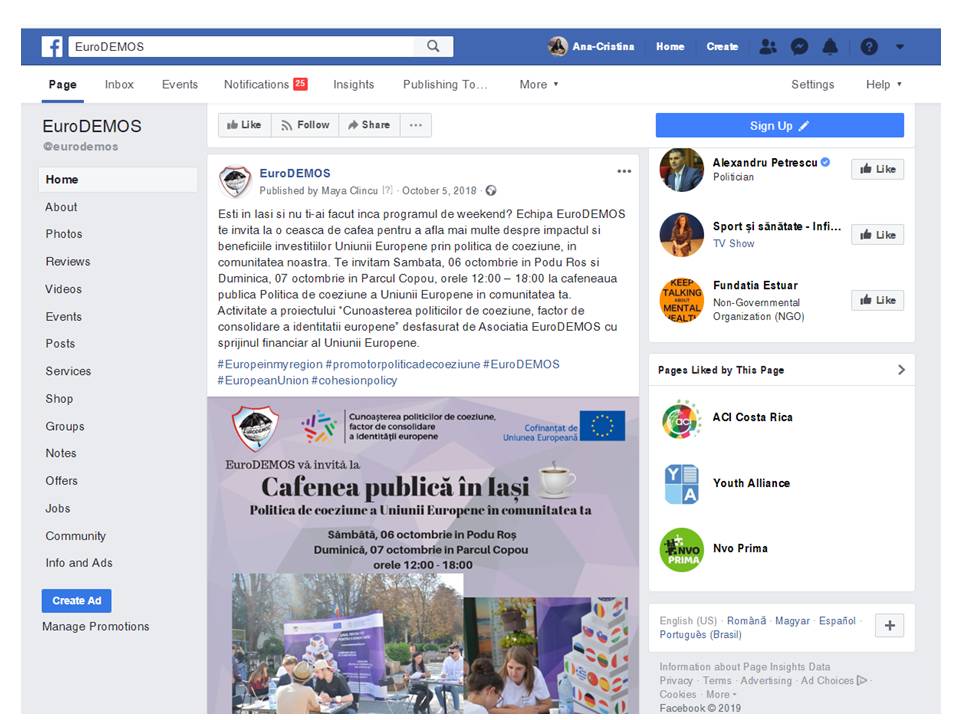Expand the footer More links

[721, 694]
